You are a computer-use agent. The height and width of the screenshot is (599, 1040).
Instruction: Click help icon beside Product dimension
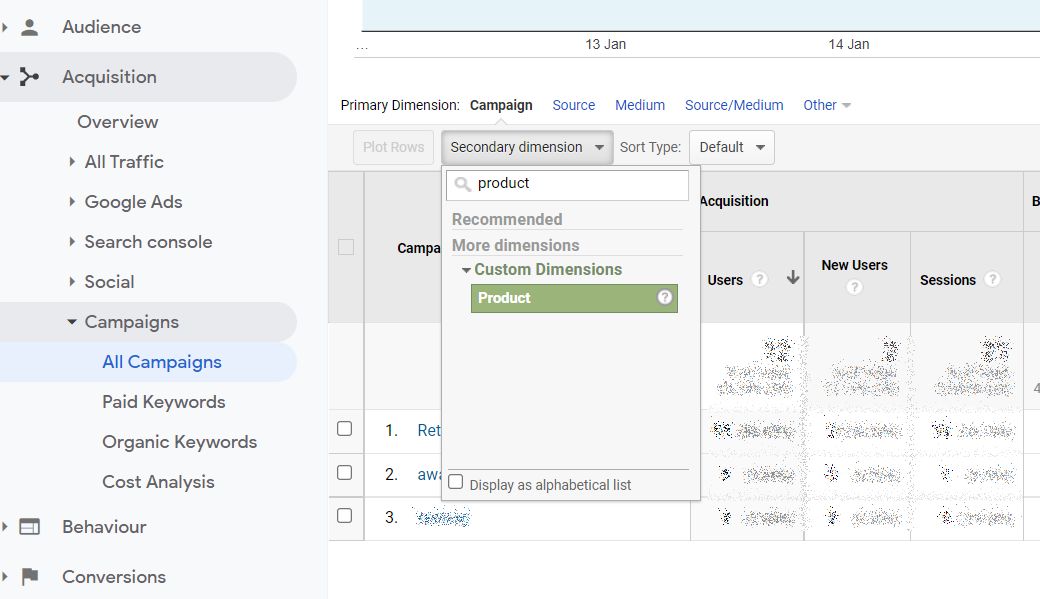click(x=664, y=298)
